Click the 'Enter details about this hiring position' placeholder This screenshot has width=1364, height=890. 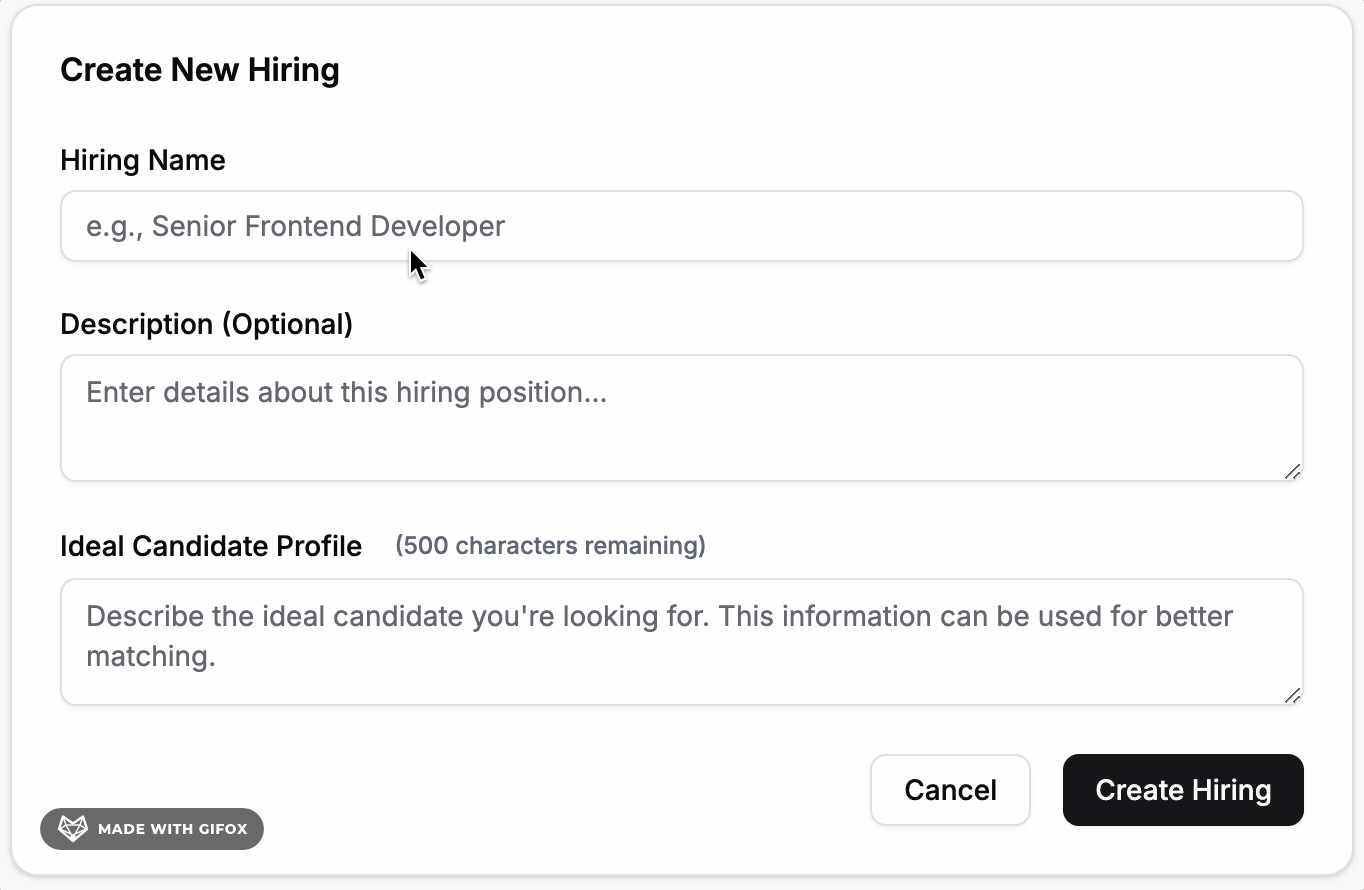point(346,392)
